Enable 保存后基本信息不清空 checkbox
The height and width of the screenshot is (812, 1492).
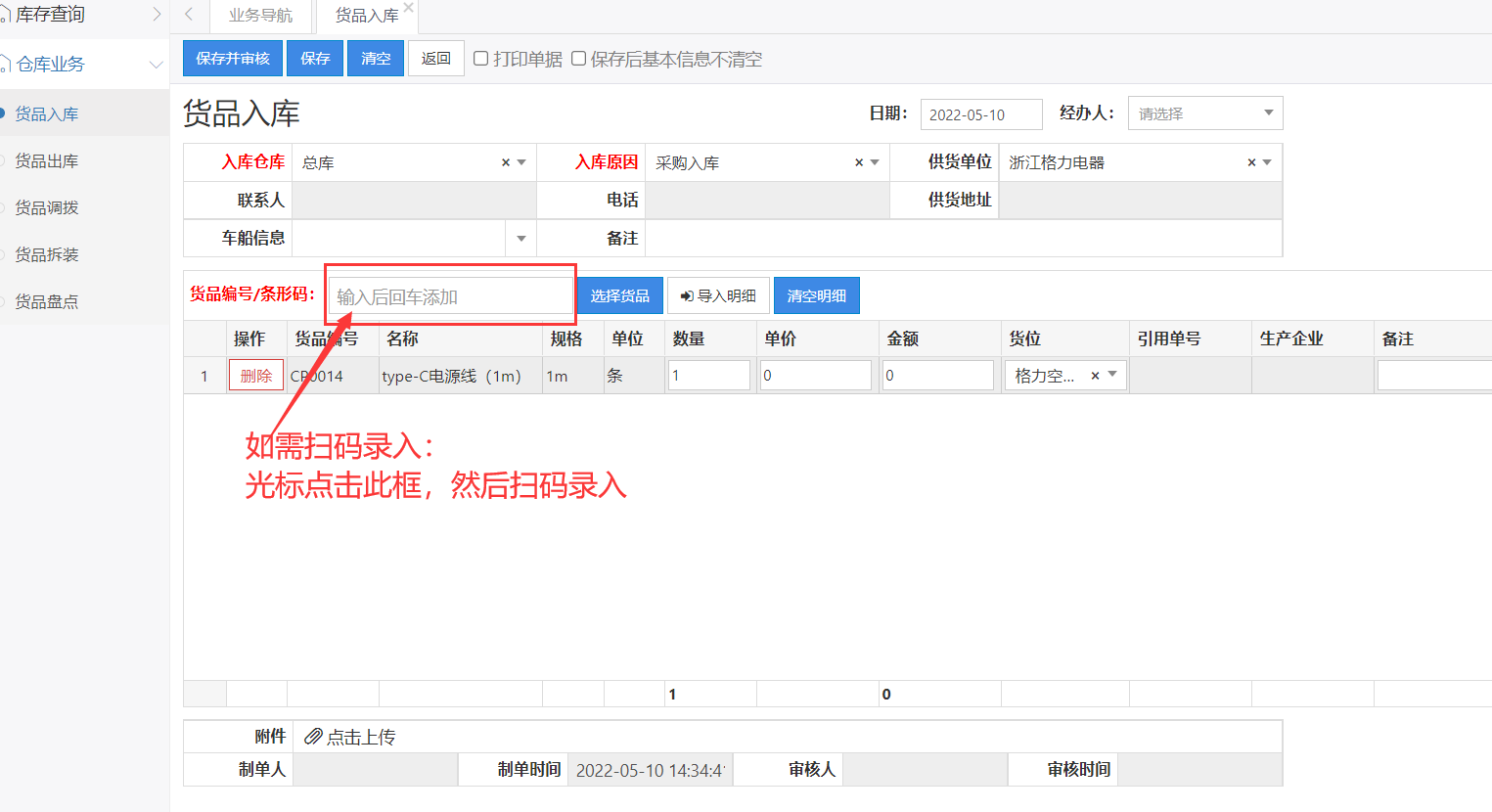tap(578, 59)
